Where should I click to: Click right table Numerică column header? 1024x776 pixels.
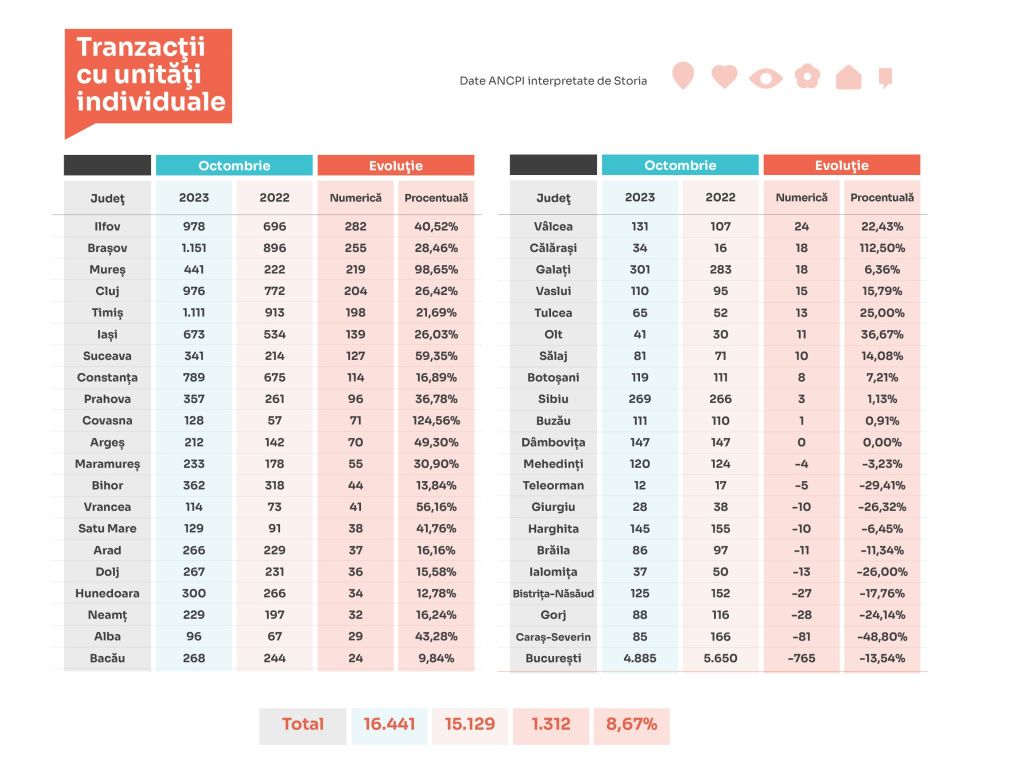801,197
